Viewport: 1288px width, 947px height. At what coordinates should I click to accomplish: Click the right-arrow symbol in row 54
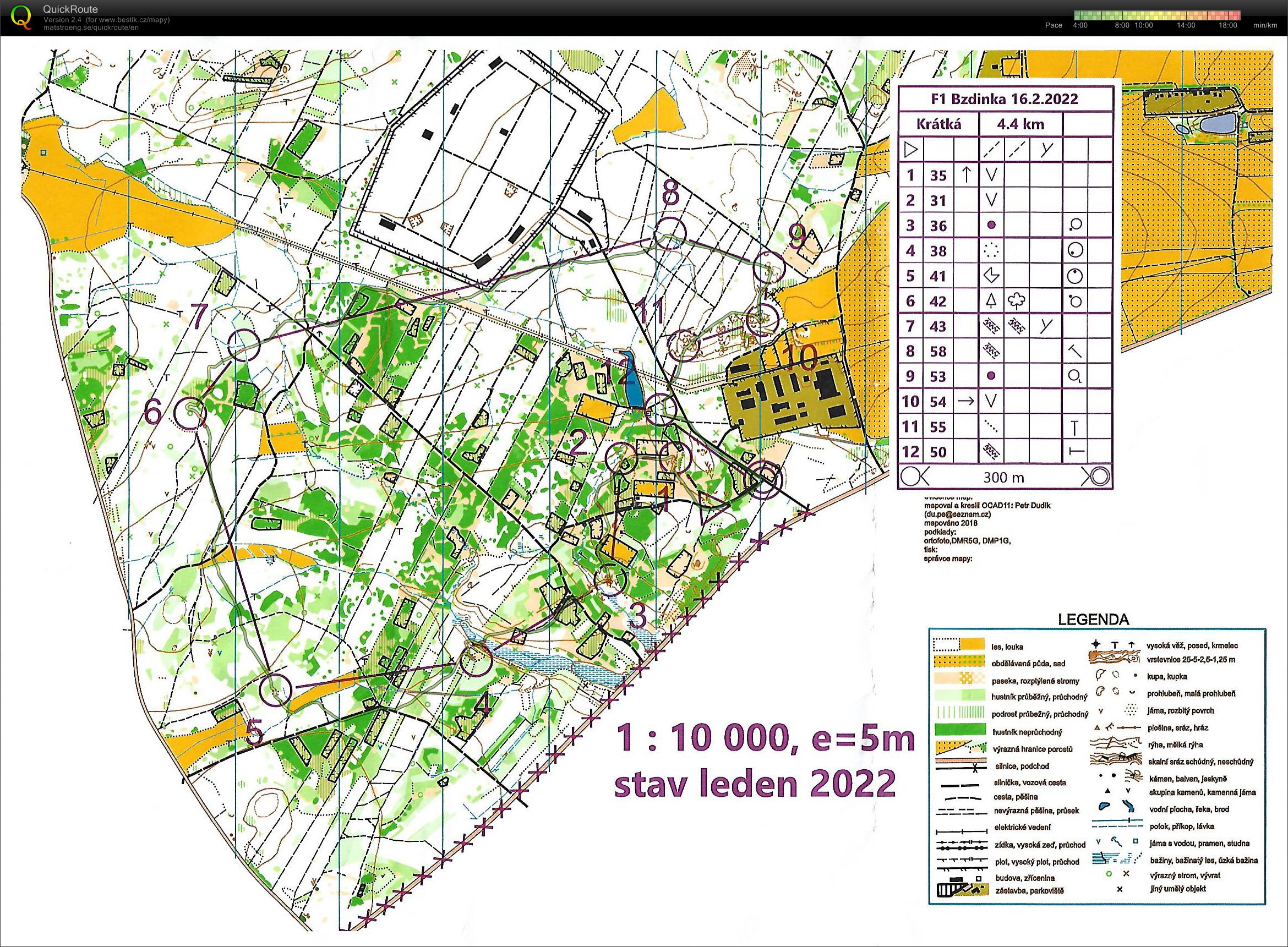coord(967,401)
